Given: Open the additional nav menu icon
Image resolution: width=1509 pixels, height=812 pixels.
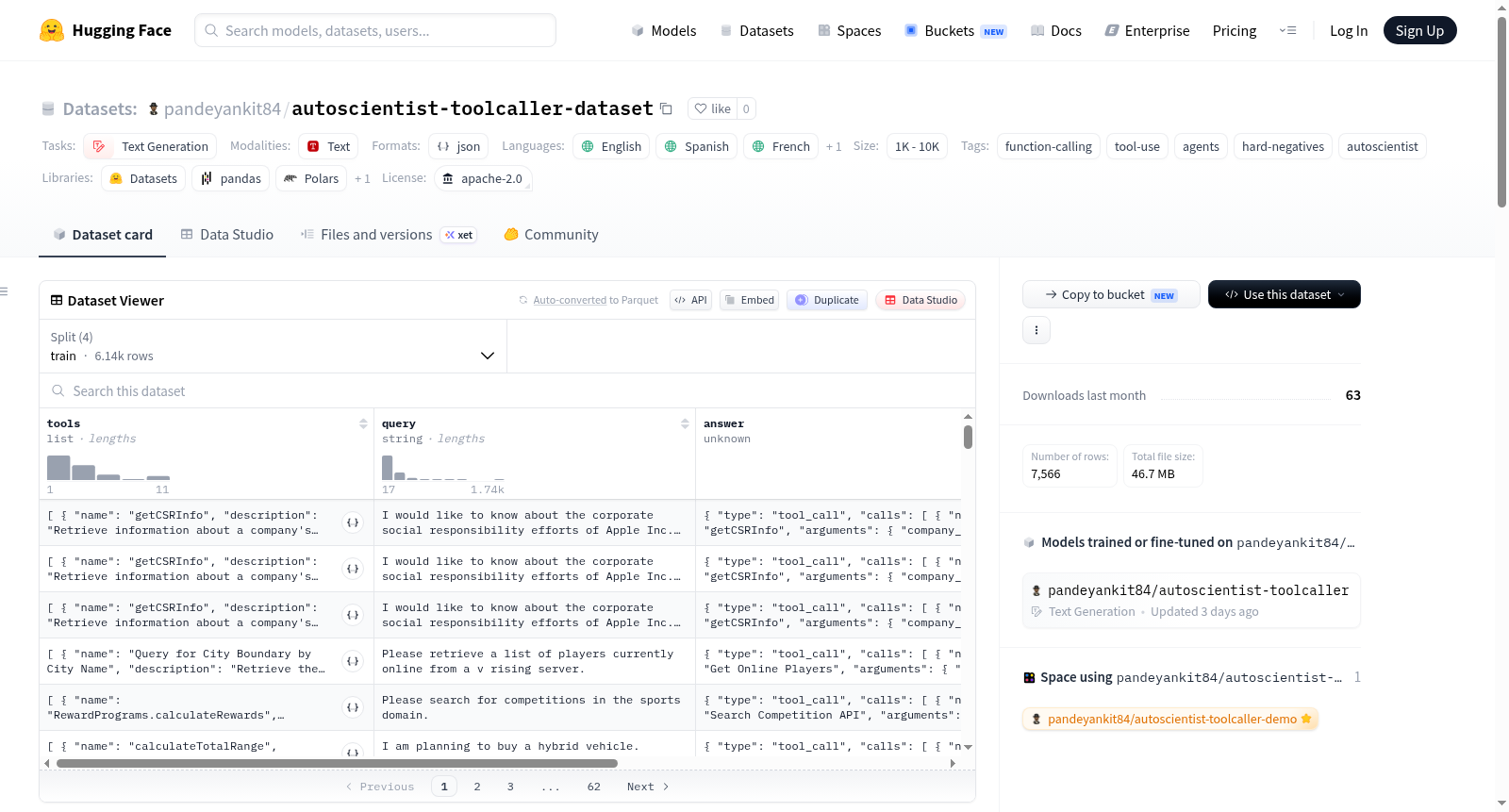Looking at the screenshot, I should click(1287, 30).
